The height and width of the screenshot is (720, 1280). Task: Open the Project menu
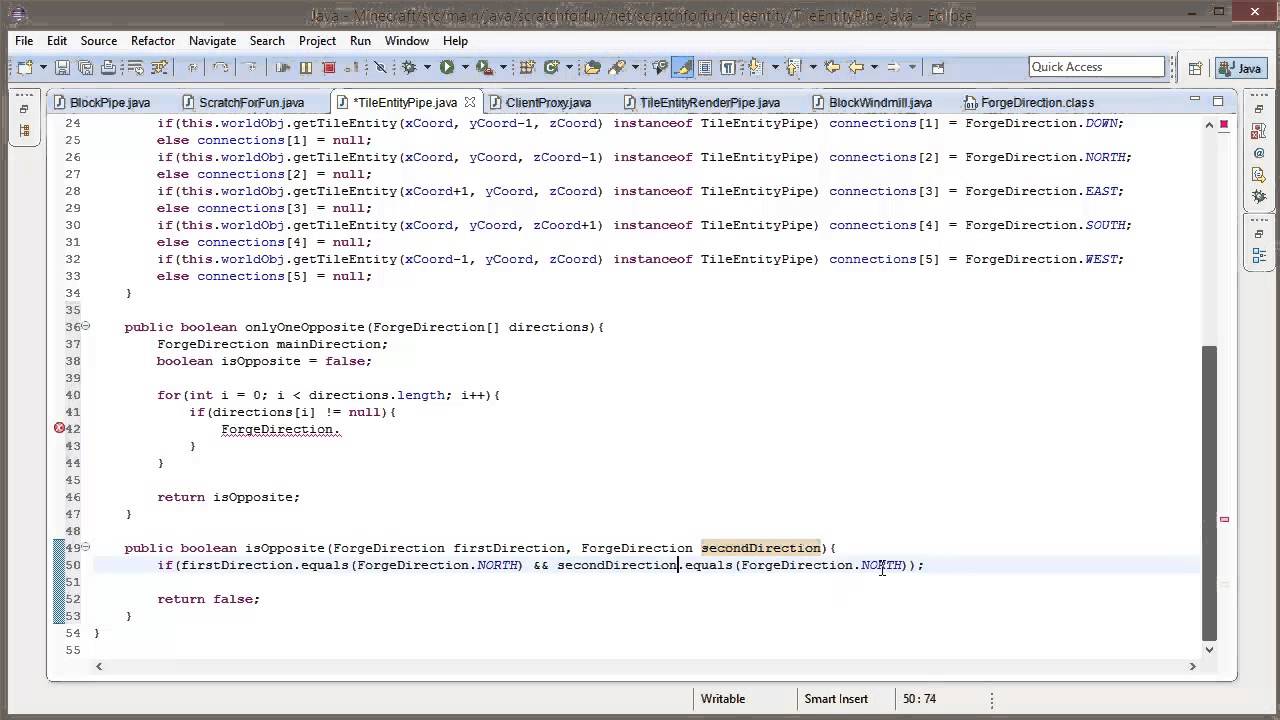tap(317, 41)
